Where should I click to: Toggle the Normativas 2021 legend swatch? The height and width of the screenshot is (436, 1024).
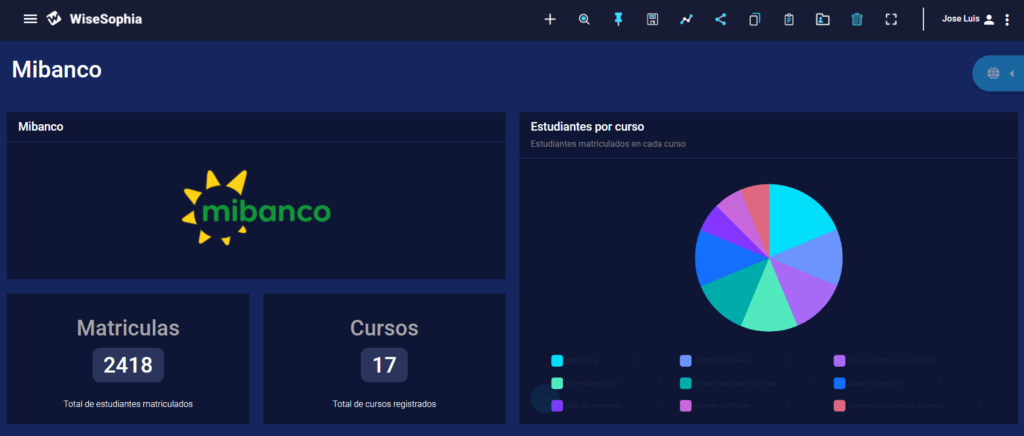coord(557,383)
